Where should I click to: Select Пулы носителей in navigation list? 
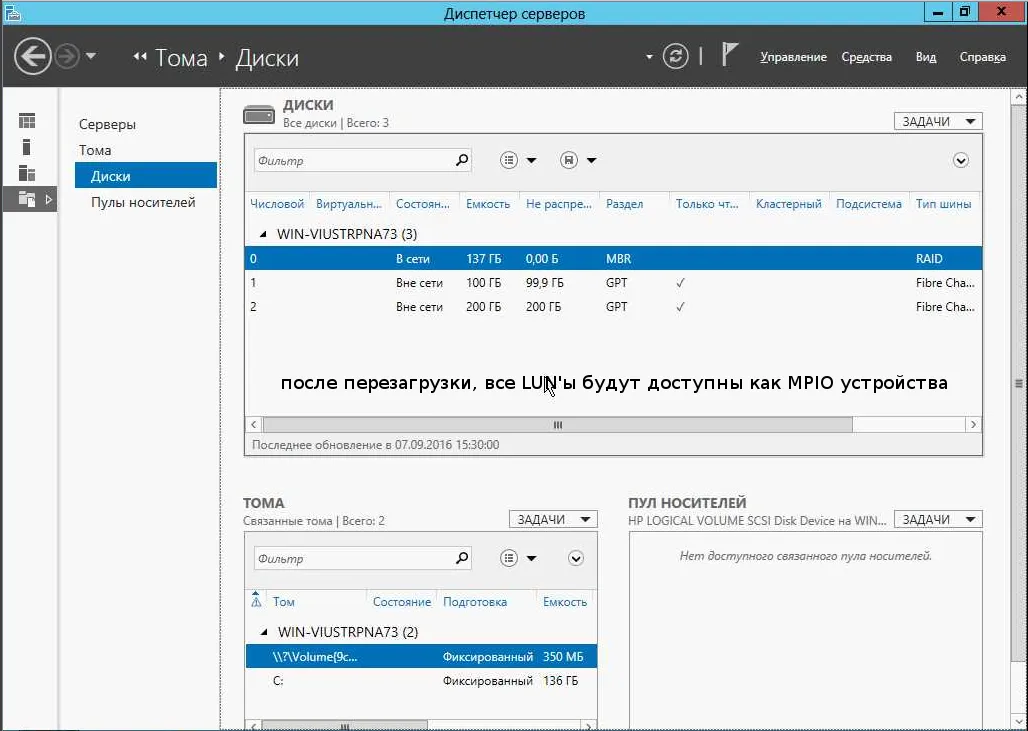[143, 202]
